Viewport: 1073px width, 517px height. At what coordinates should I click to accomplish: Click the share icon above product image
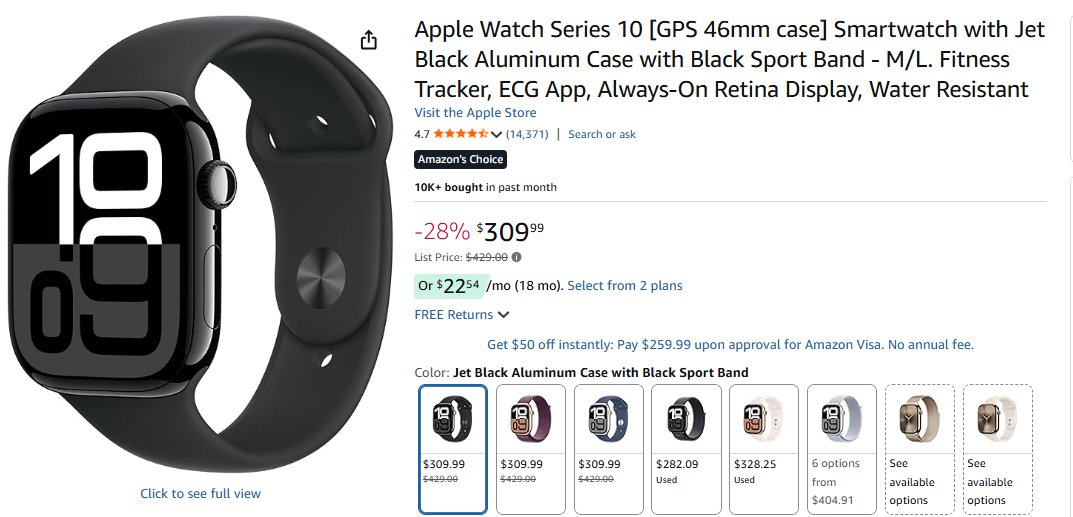tap(369, 40)
